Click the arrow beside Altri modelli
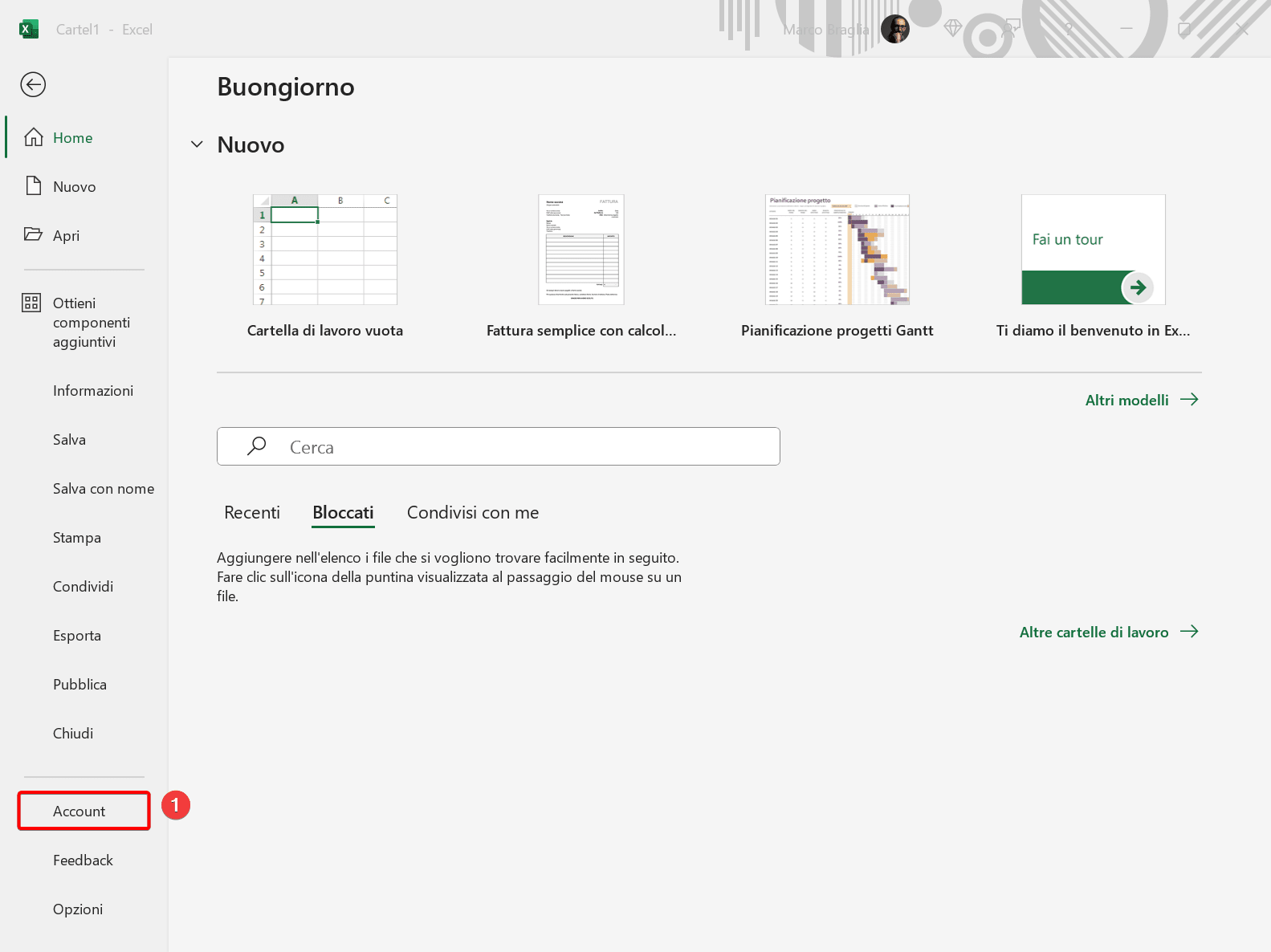This screenshot has height=952, width=1271. [x=1189, y=400]
